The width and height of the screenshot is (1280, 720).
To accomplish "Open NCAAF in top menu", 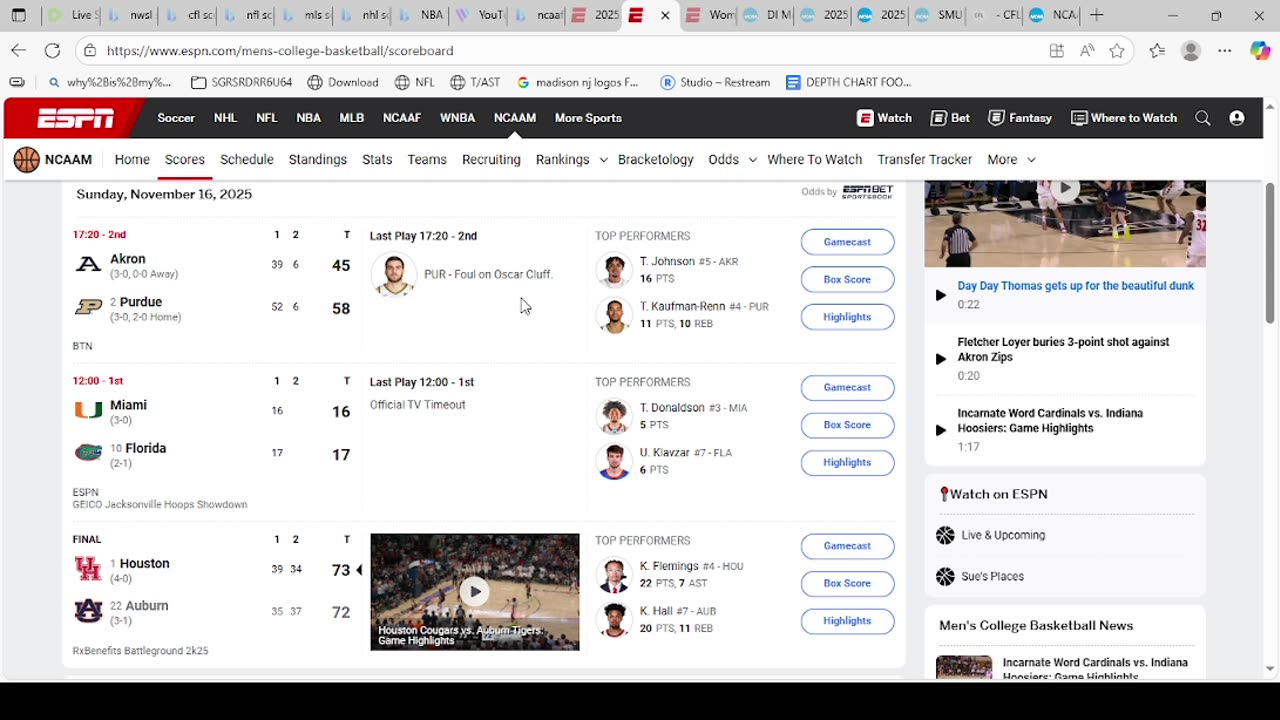I will pyautogui.click(x=402, y=118).
